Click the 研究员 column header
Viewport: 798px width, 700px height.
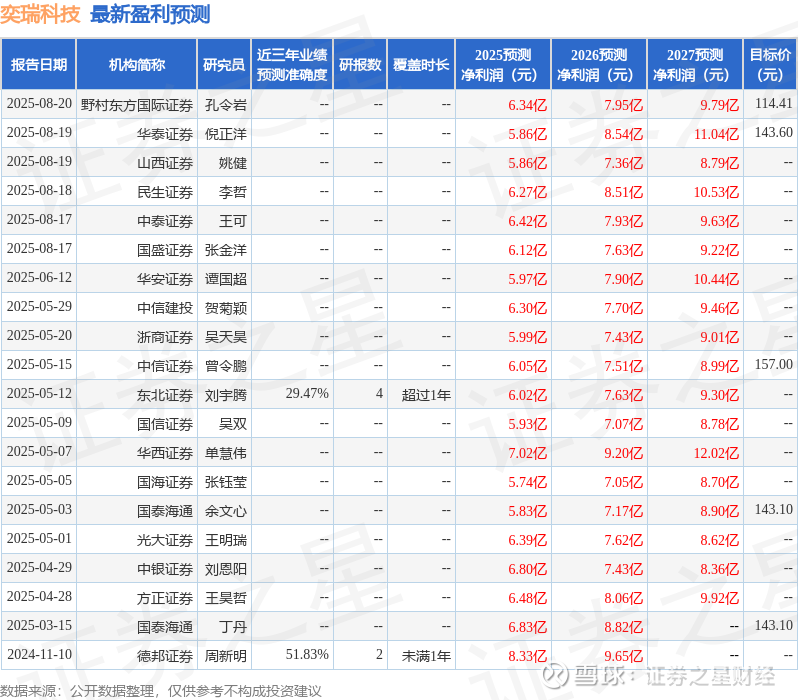224,65
